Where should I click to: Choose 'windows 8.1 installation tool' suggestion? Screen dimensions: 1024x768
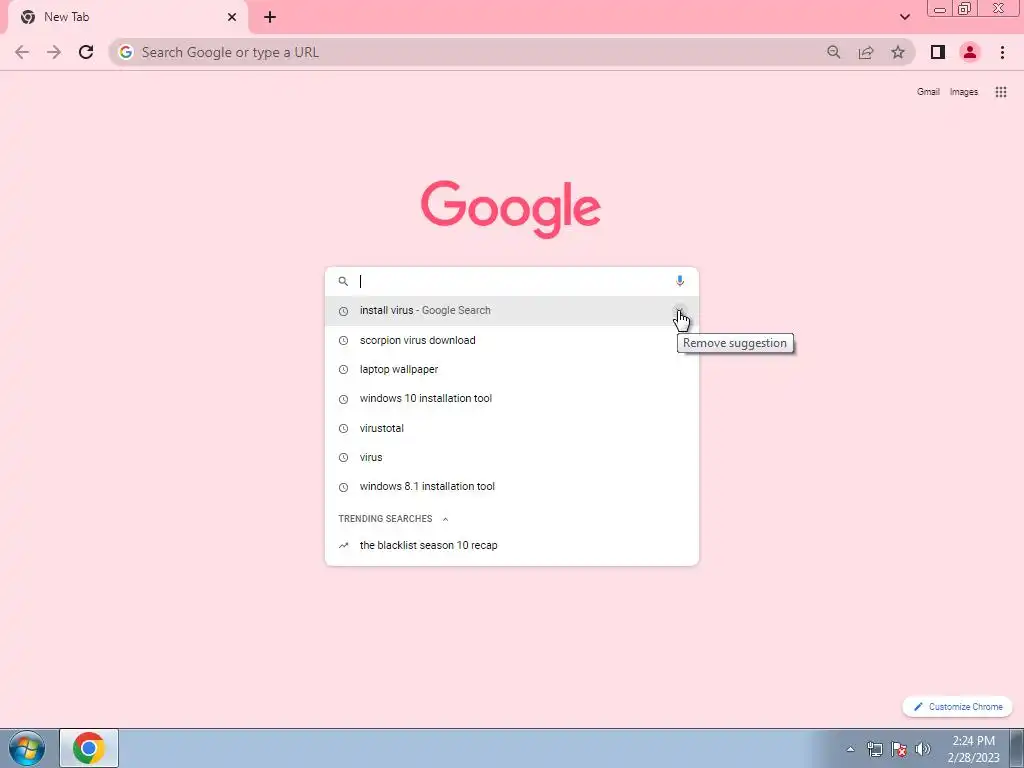511,487
